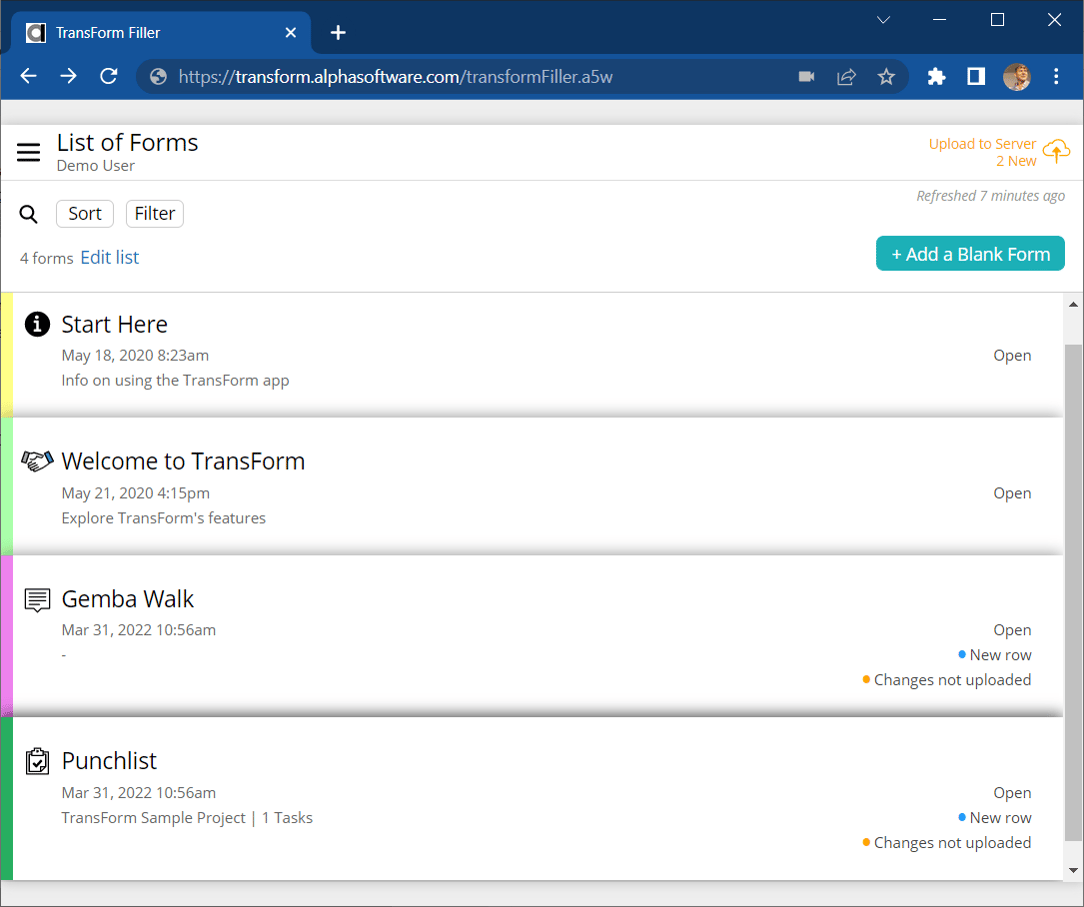Image resolution: width=1084 pixels, height=907 pixels.
Task: Open the Chrome three-dot menu
Action: pyautogui.click(x=1057, y=76)
